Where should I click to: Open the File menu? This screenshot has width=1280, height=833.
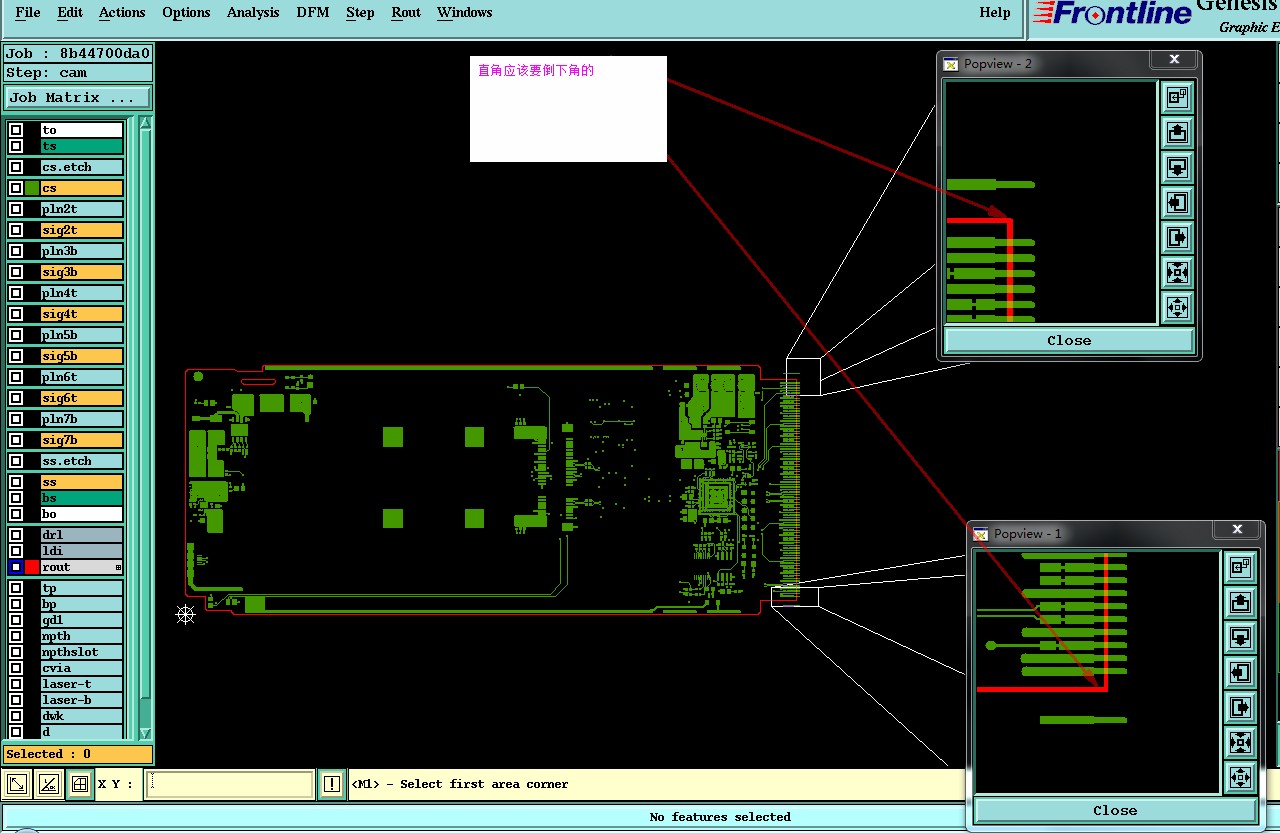coord(28,12)
